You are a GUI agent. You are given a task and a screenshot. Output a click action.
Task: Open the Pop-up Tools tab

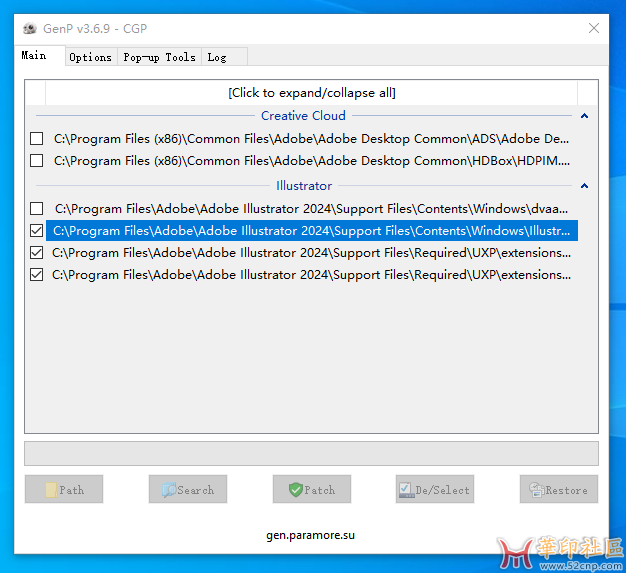click(x=159, y=57)
